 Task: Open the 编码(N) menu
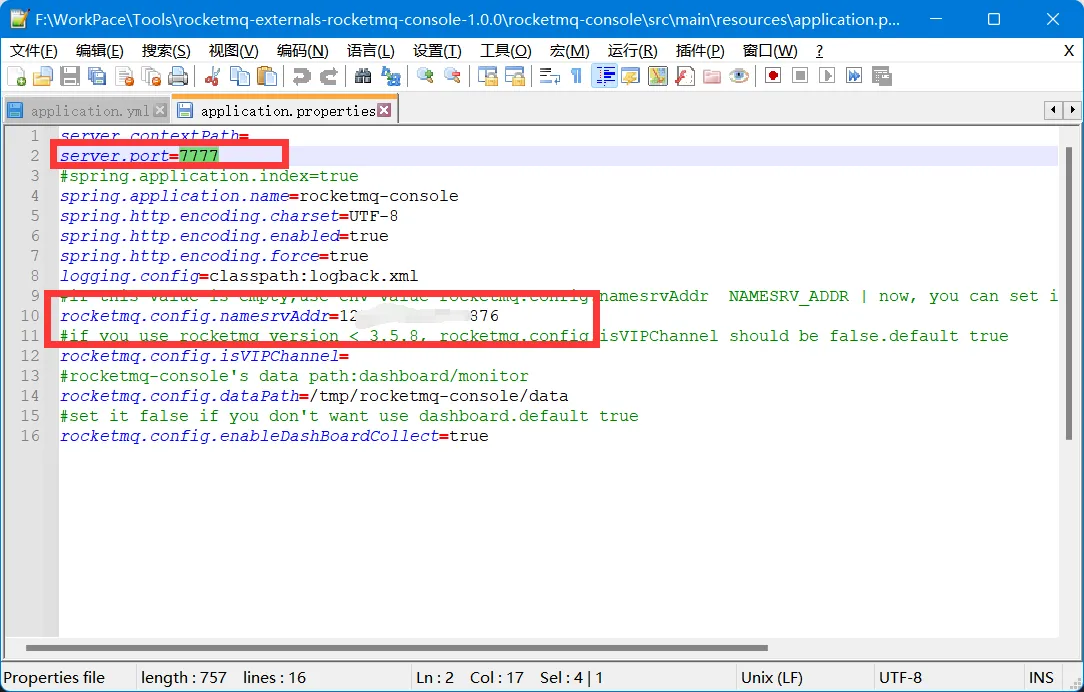click(x=302, y=51)
